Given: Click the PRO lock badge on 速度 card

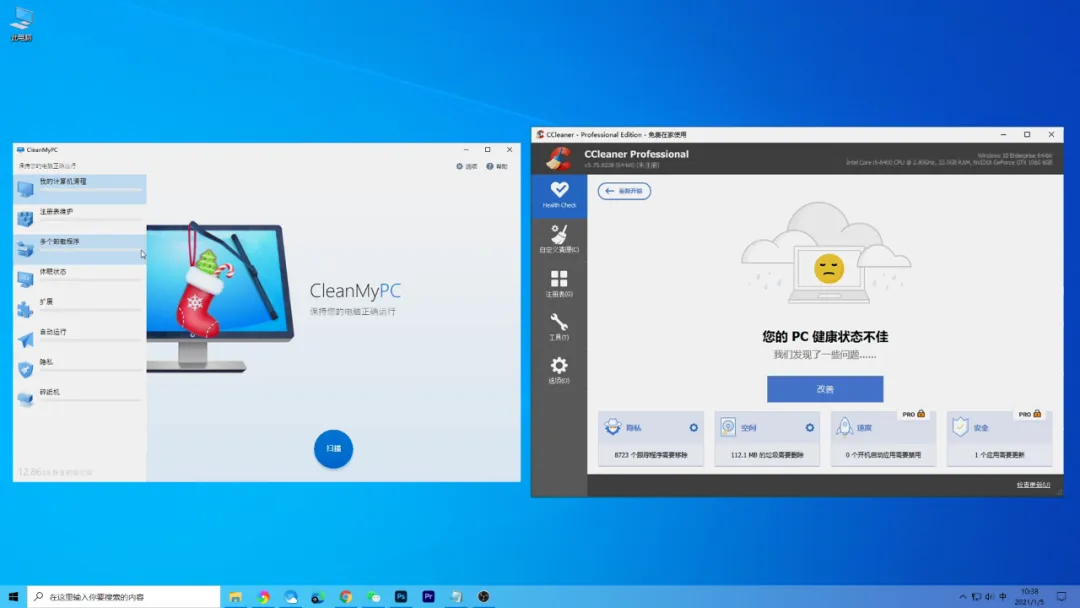Looking at the screenshot, I should pos(914,414).
